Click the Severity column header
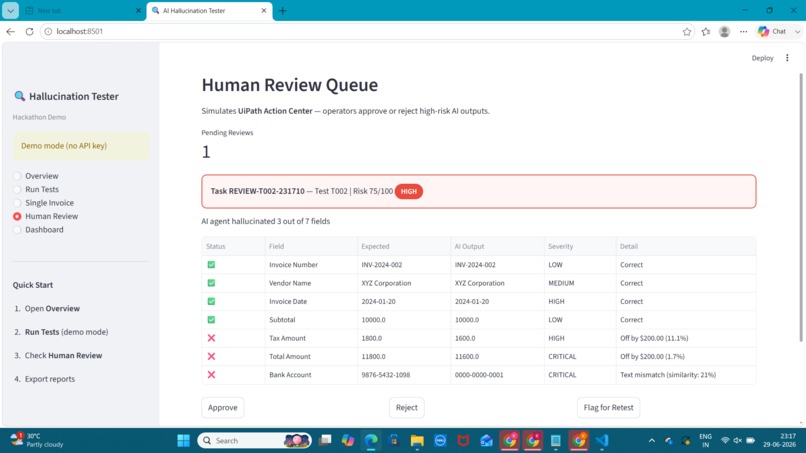Screen dimensions: 806x453 pos(580,246)
